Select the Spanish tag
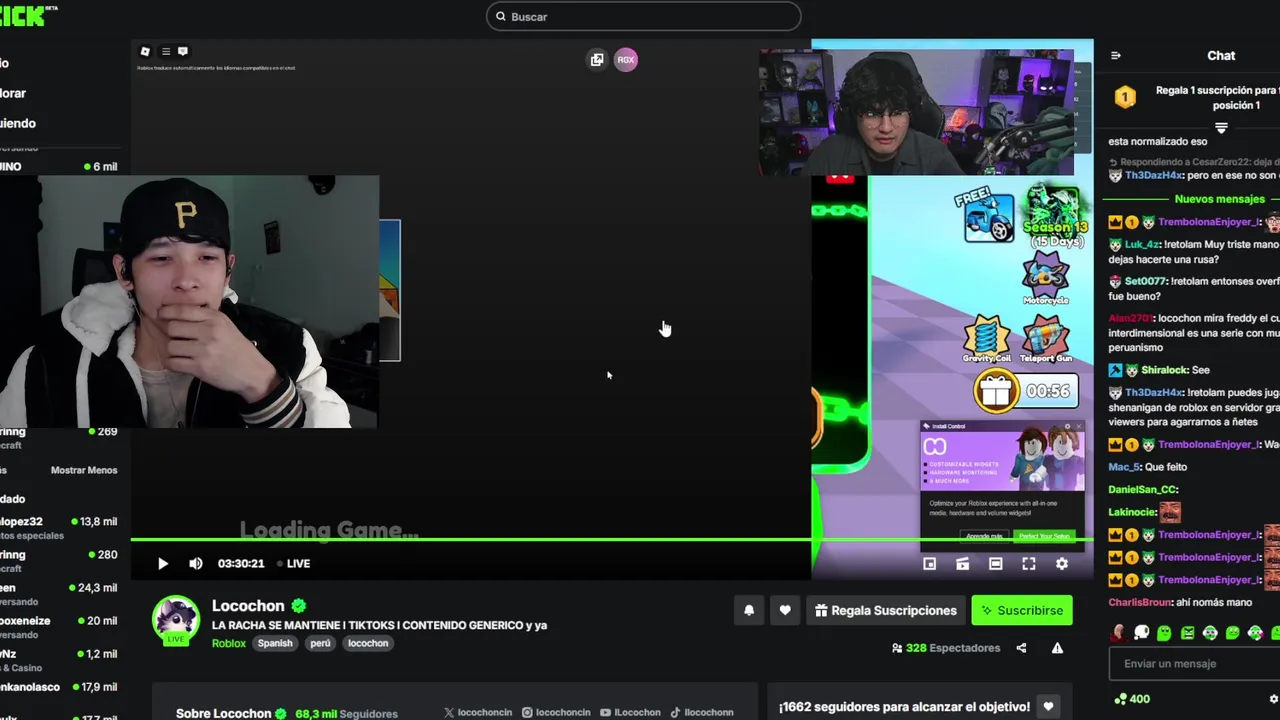 click(275, 643)
